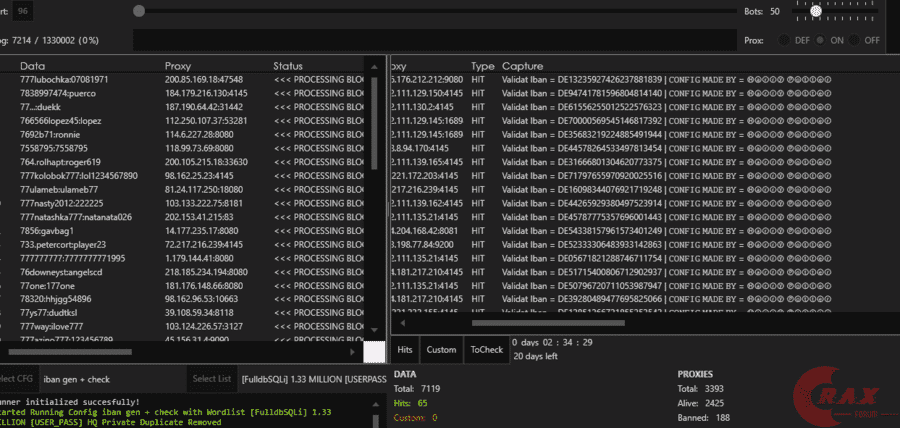Select the 777lubochka:07081971 data row

click(x=64, y=79)
